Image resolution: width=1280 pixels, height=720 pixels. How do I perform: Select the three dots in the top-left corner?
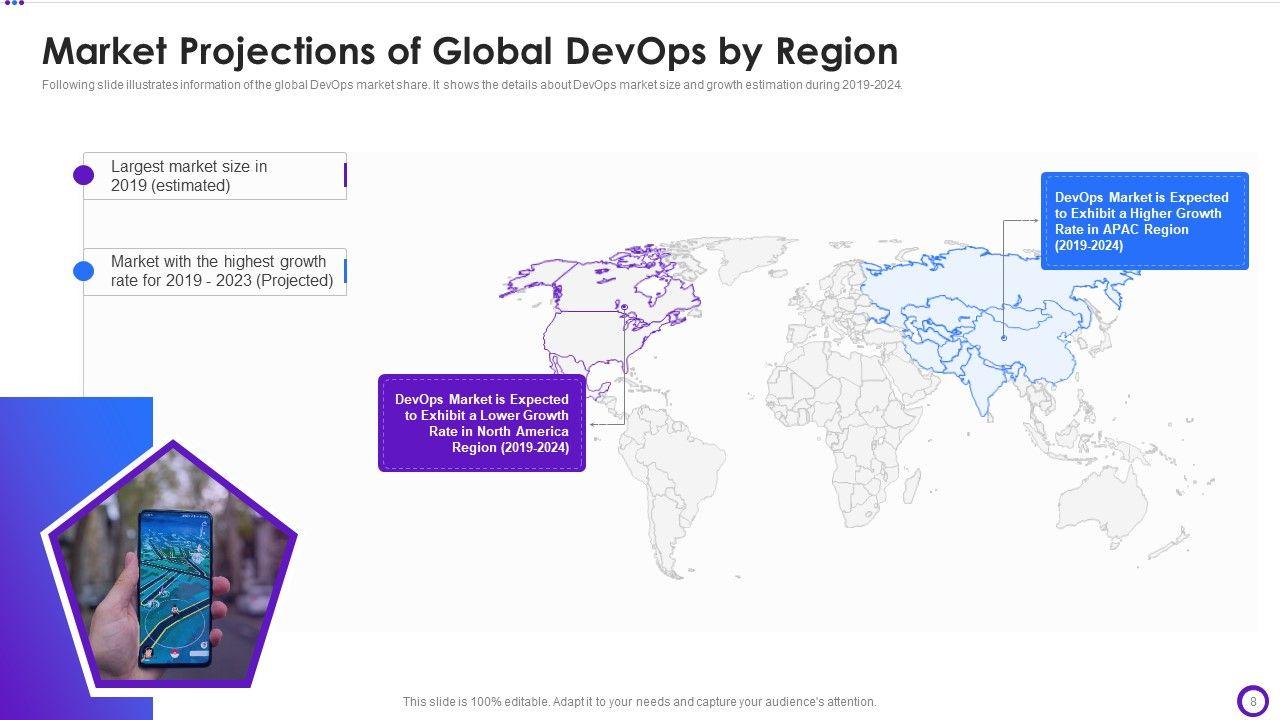point(14,3)
